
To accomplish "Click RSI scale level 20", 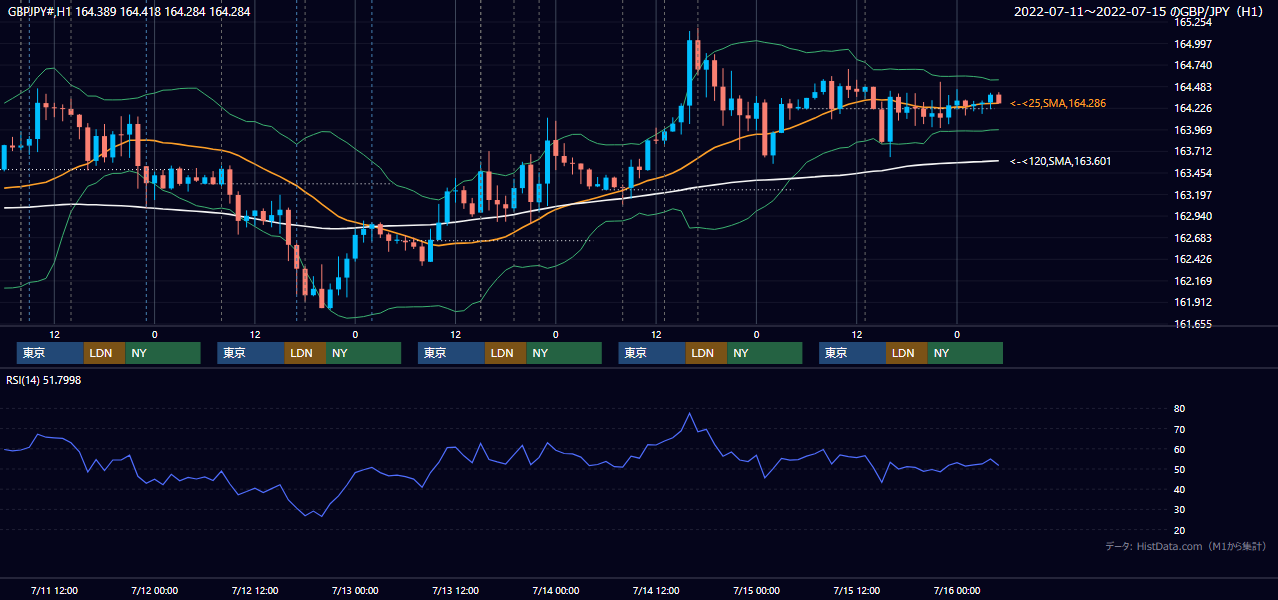I will tap(1180, 530).
